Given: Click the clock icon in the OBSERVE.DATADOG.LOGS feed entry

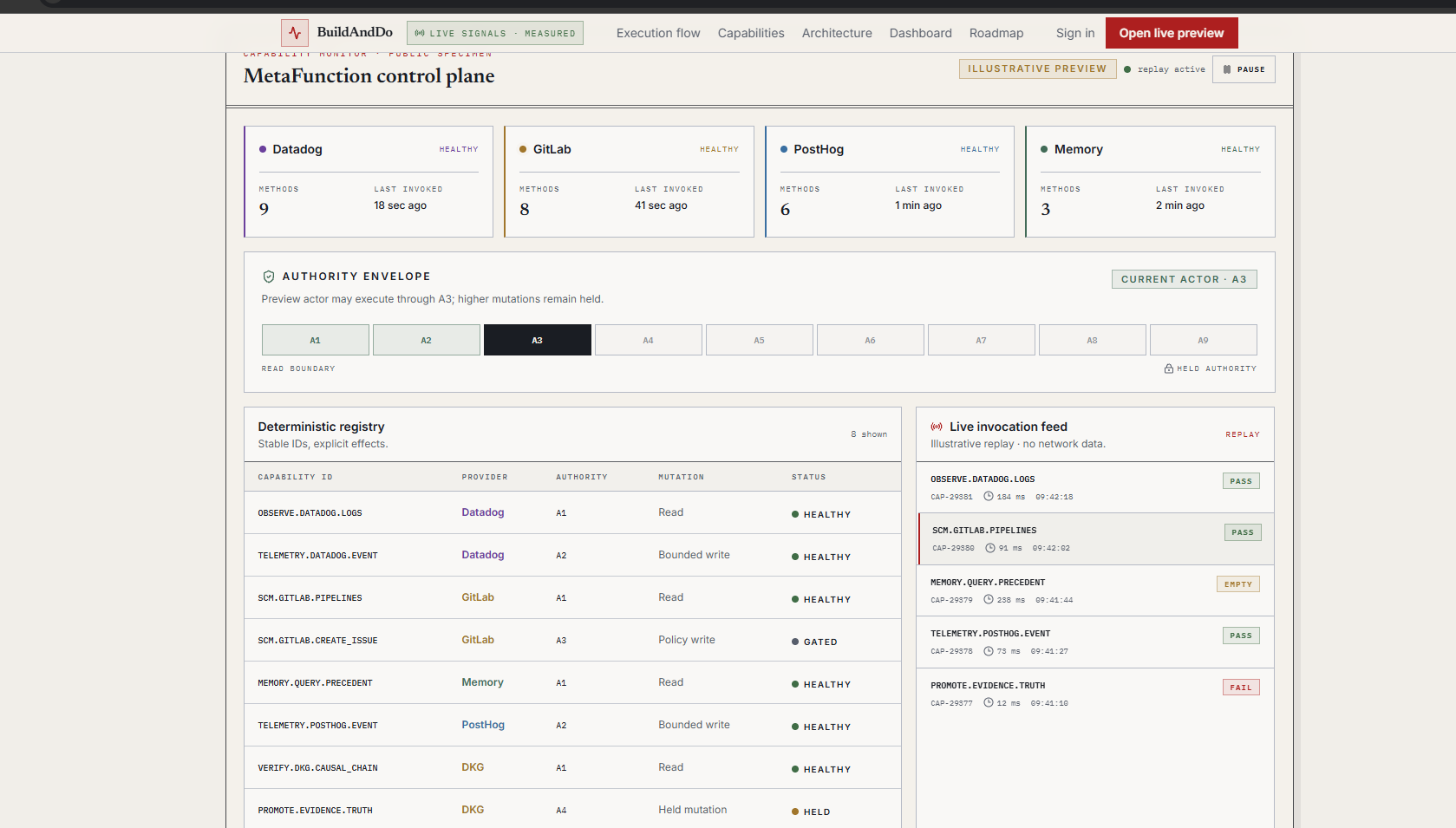Looking at the screenshot, I should pos(988,497).
